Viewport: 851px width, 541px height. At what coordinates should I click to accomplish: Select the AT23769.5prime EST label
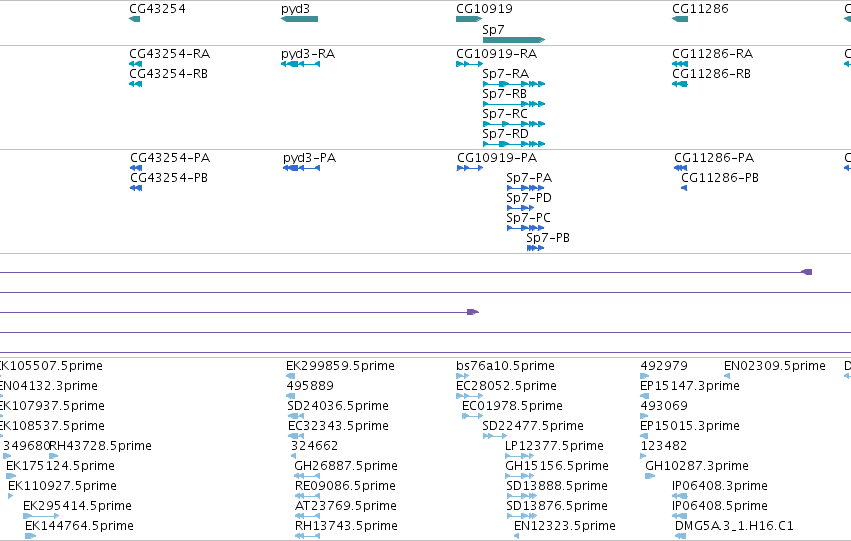[x=346, y=506]
